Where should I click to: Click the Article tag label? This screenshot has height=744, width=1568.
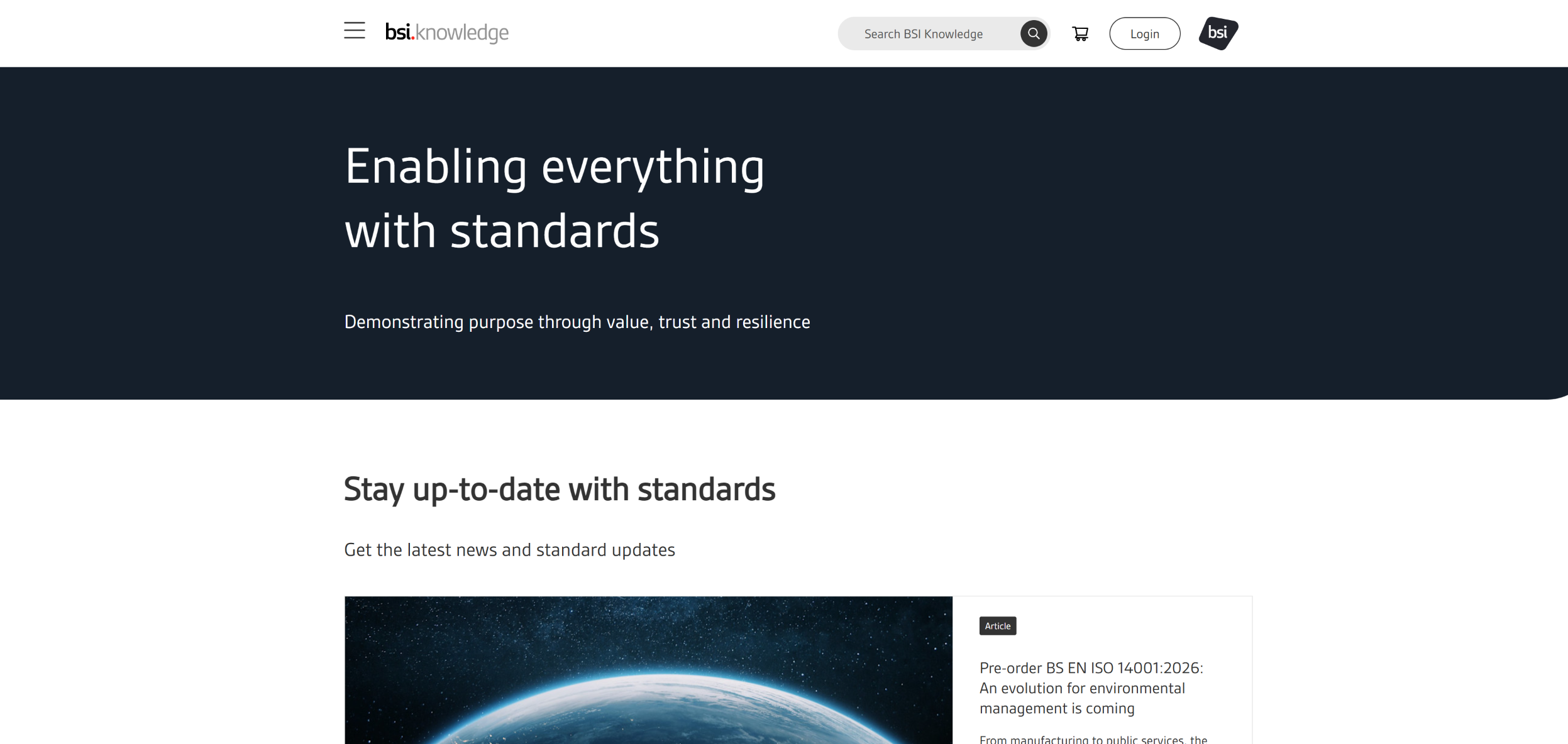[998, 626]
